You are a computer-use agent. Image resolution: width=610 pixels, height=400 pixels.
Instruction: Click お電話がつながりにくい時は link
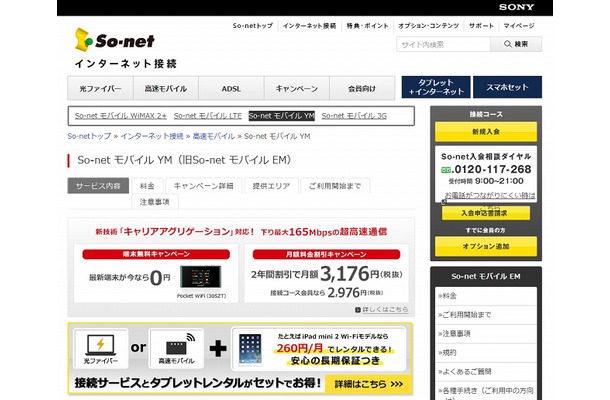coord(490,195)
